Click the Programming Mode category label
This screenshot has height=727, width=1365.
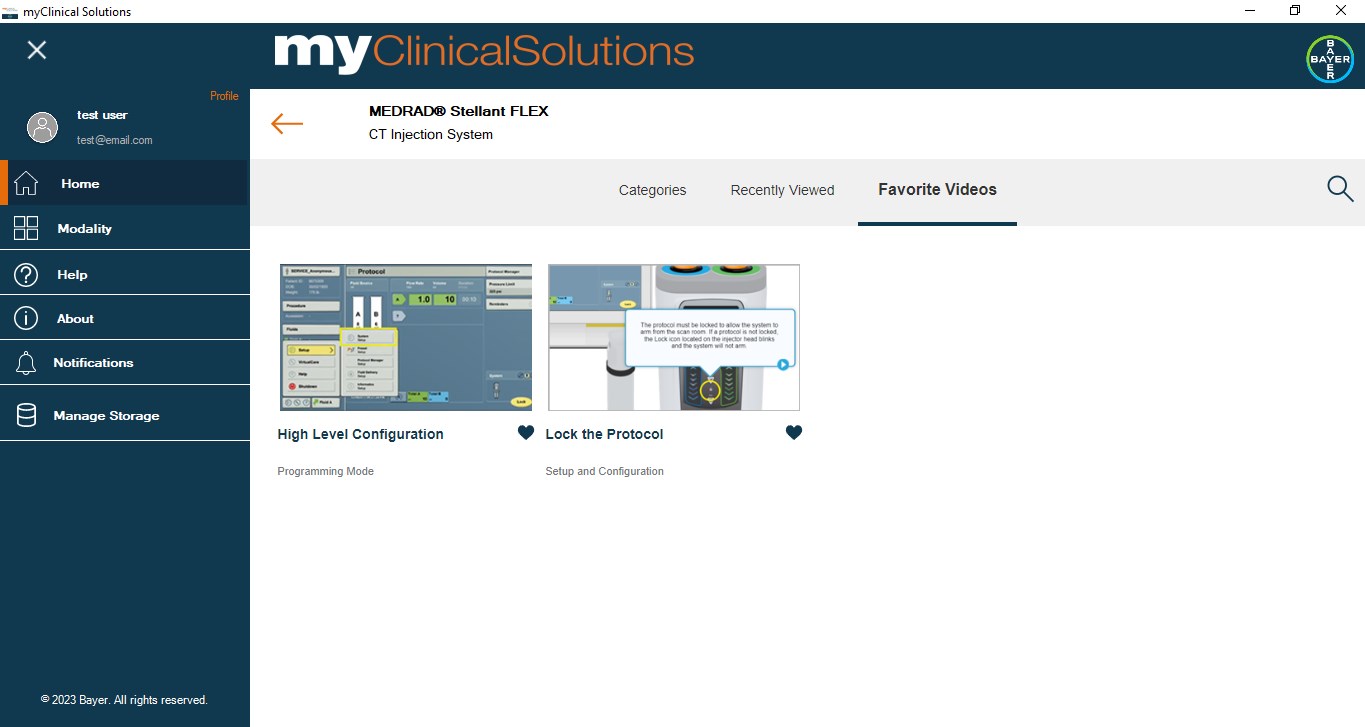tap(326, 471)
